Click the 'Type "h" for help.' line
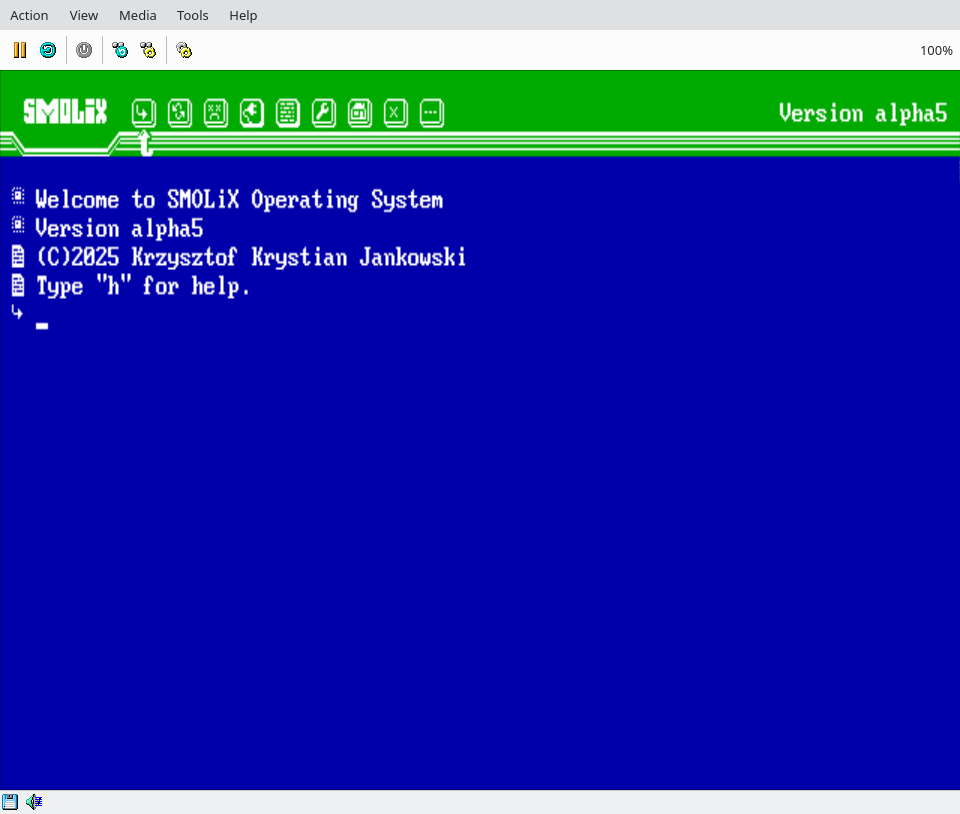This screenshot has width=960, height=814. pyautogui.click(x=143, y=286)
